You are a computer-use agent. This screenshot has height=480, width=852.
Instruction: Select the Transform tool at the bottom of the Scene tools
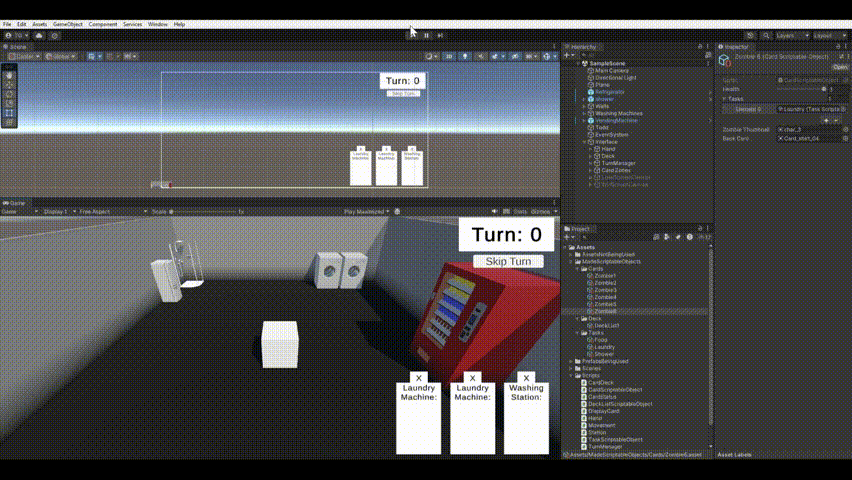pos(9,122)
